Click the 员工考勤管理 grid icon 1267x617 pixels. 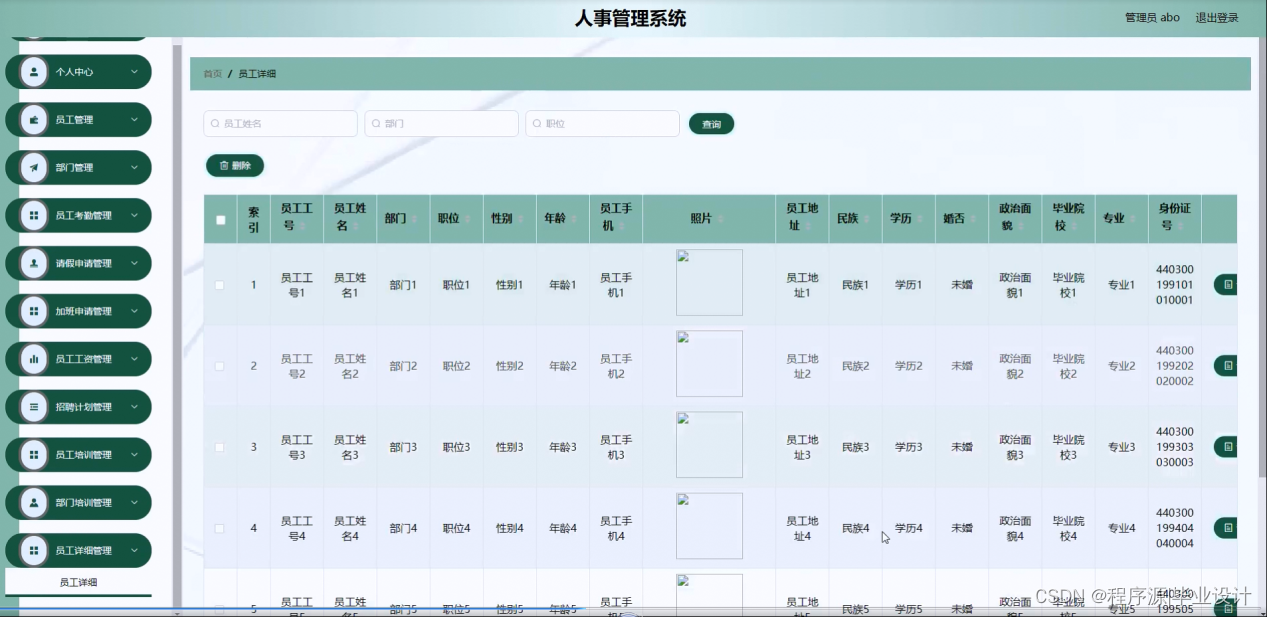tap(34, 216)
